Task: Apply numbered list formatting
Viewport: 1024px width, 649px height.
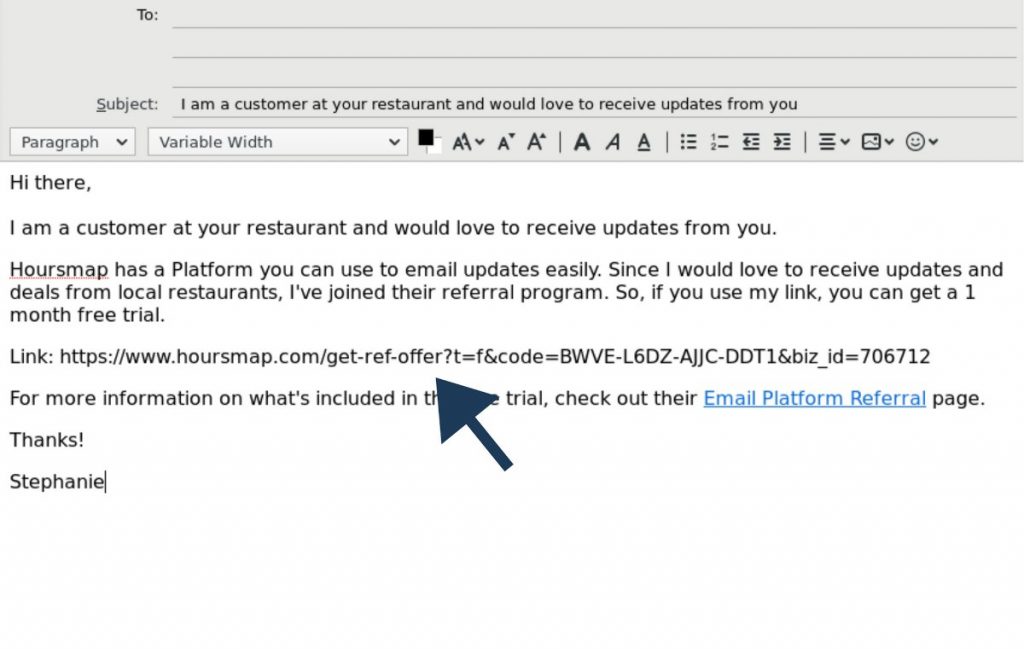Action: [719, 142]
